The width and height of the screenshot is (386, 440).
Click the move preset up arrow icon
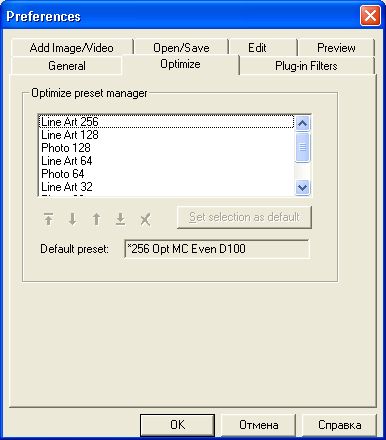click(96, 219)
